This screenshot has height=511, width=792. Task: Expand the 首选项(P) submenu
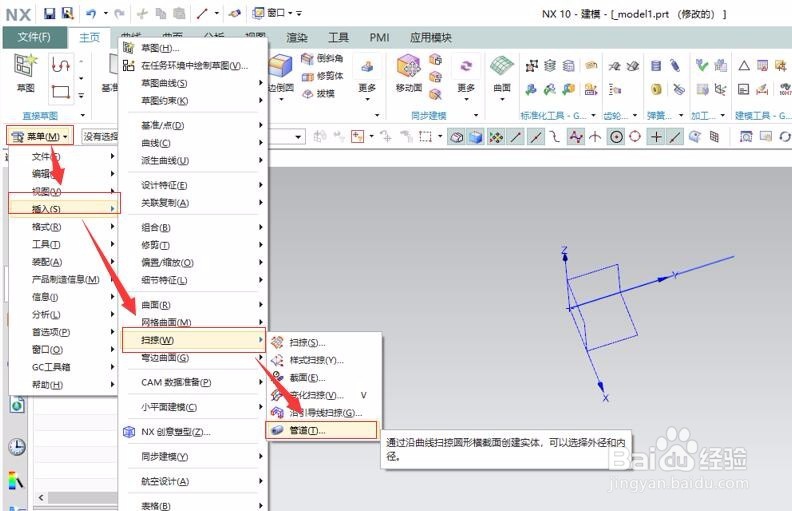coord(64,332)
